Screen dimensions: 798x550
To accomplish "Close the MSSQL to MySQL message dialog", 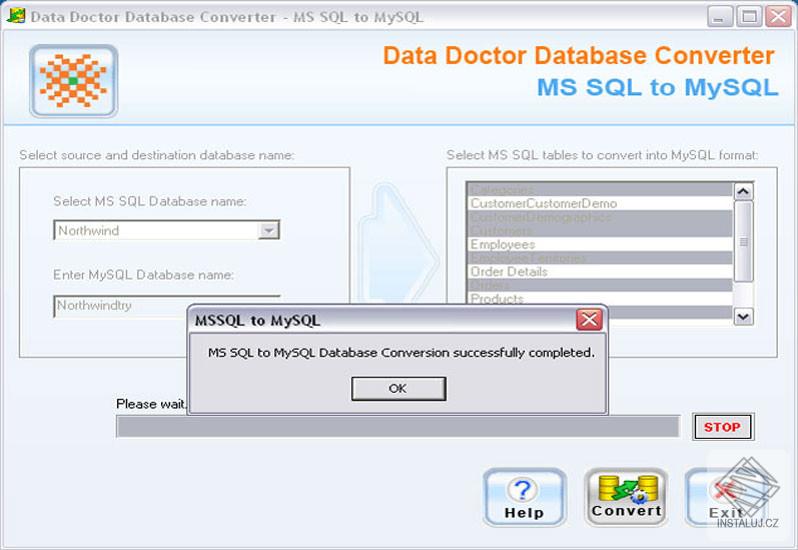I will (589, 320).
